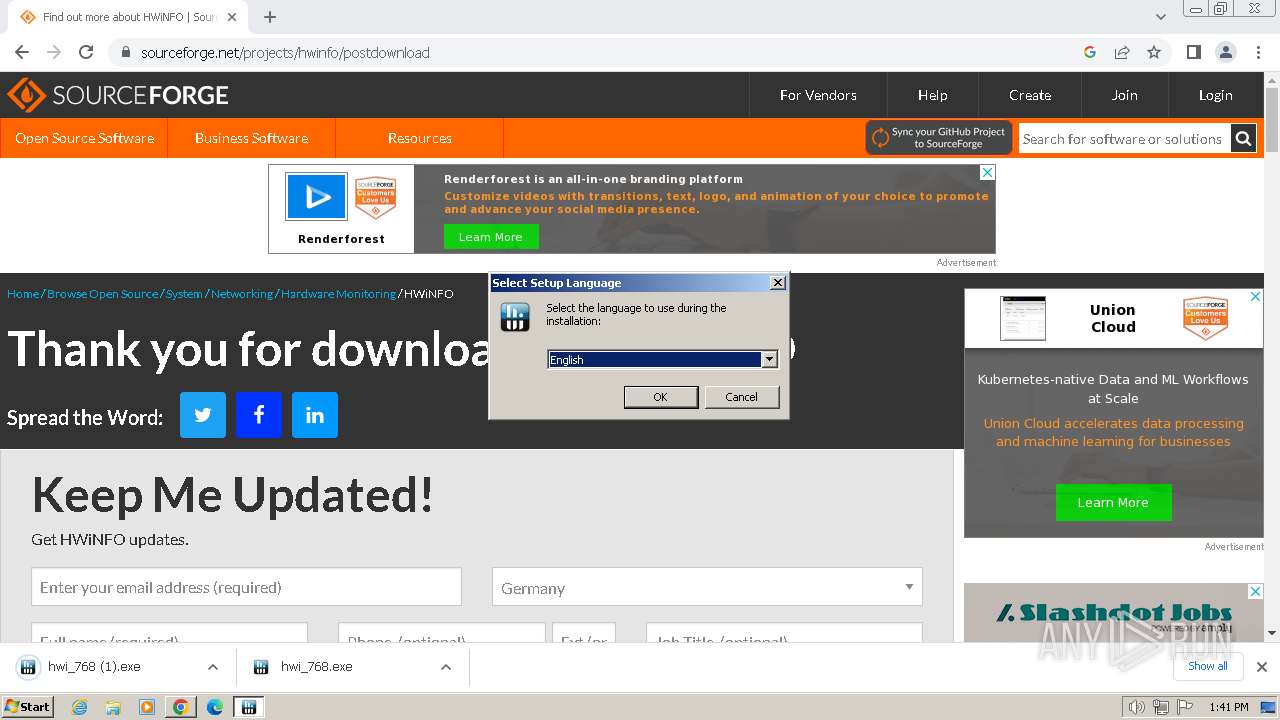Go back using the browser back arrow
The height and width of the screenshot is (720, 1280).
[x=22, y=52]
